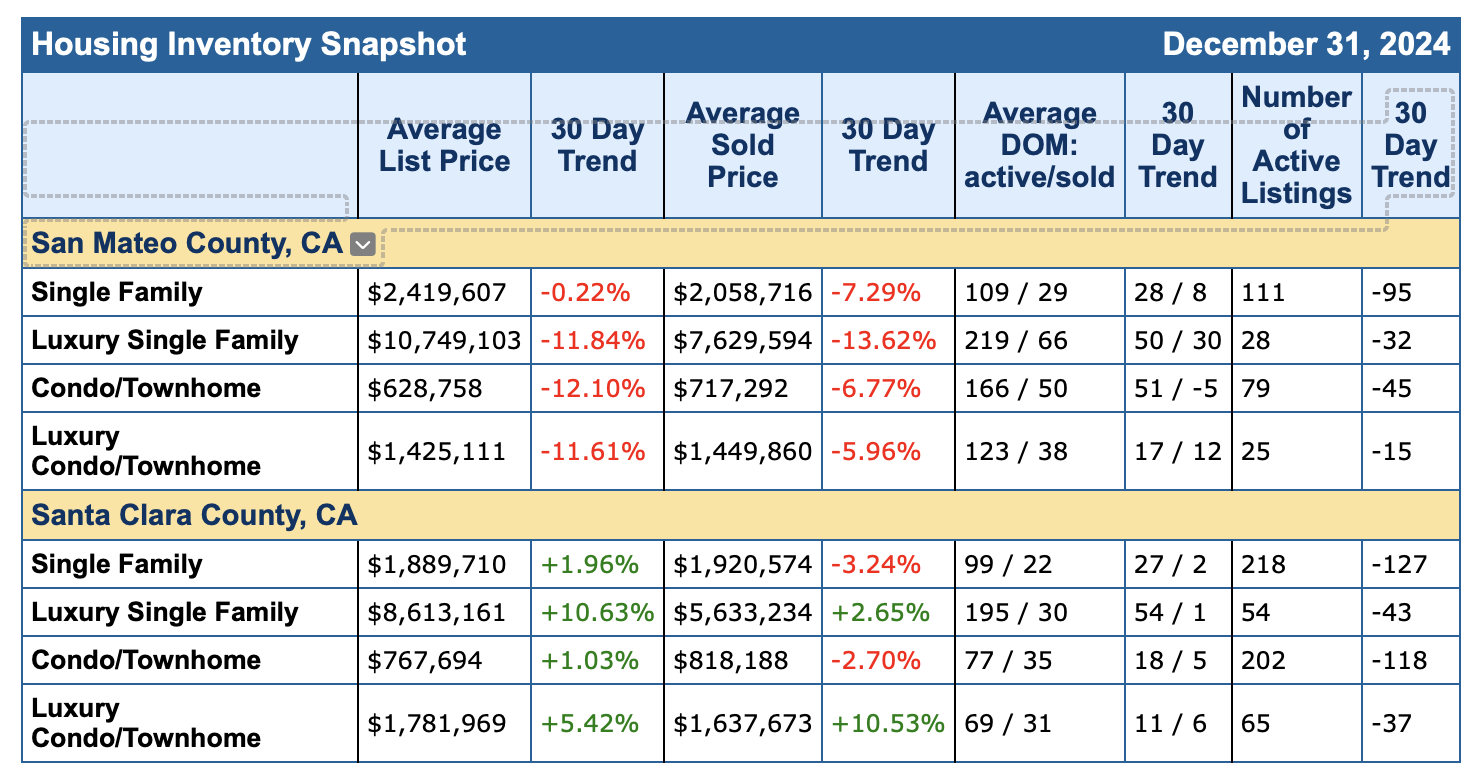Image resolution: width=1480 pixels, height=780 pixels.
Task: Click the San Mateo County, CA heading
Action: 187,243
